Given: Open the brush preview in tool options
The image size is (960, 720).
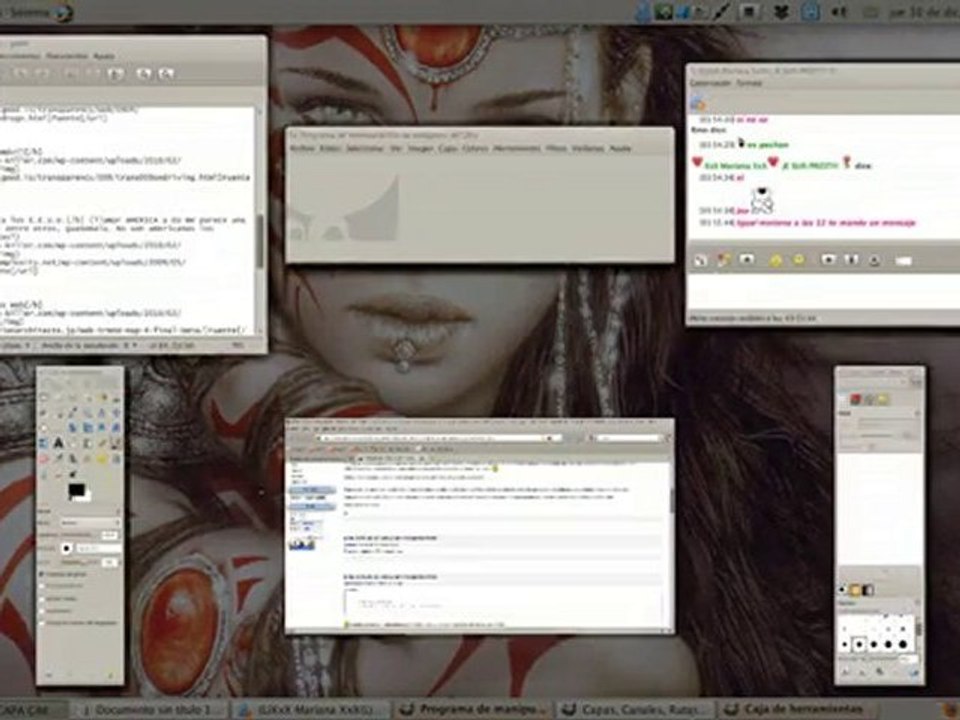Looking at the screenshot, I should pyautogui.click(x=66, y=549).
